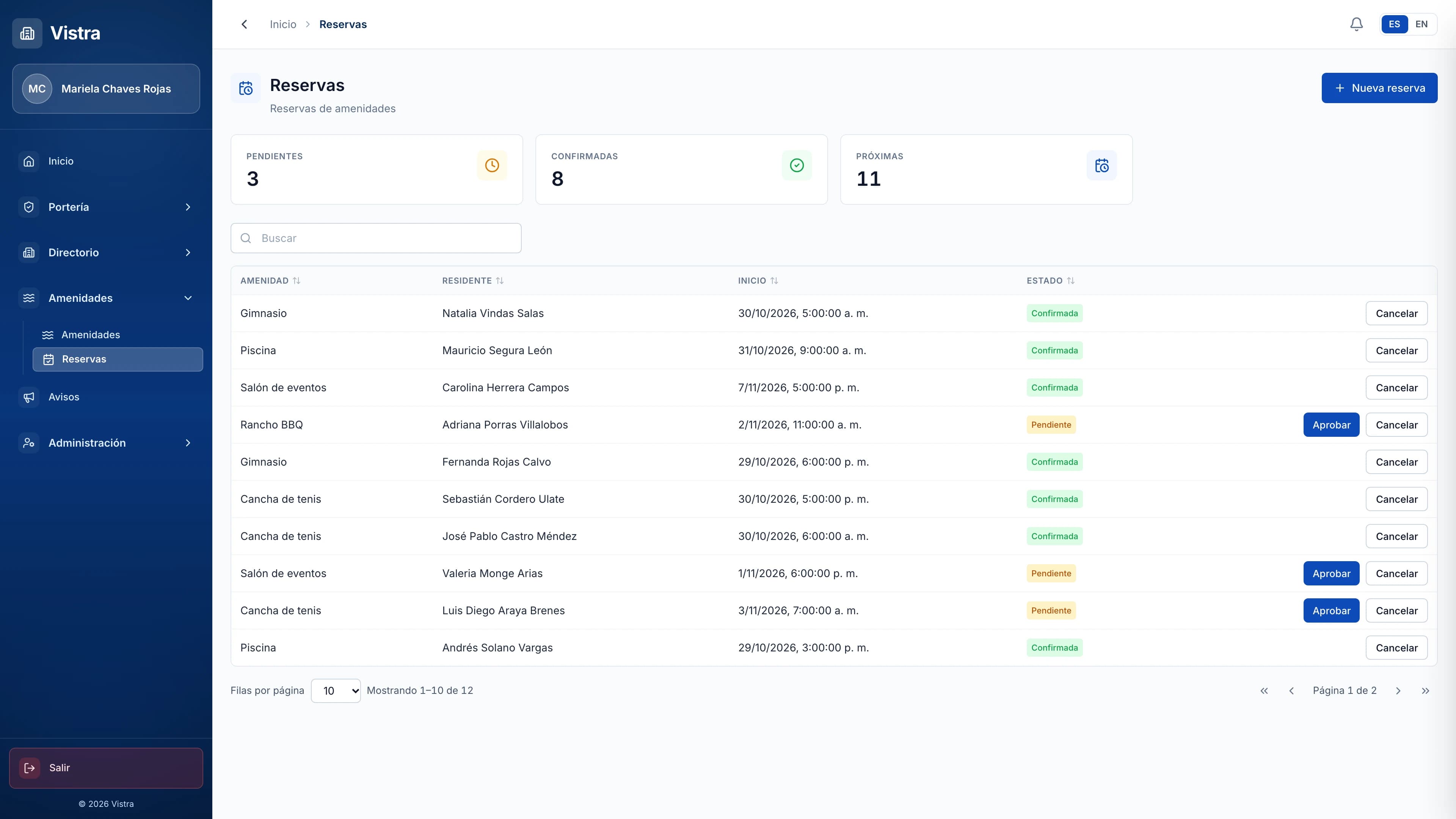Screen dimensions: 1456x819
Task: Sort by Amenidad column arrows
Action: [x=296, y=281]
